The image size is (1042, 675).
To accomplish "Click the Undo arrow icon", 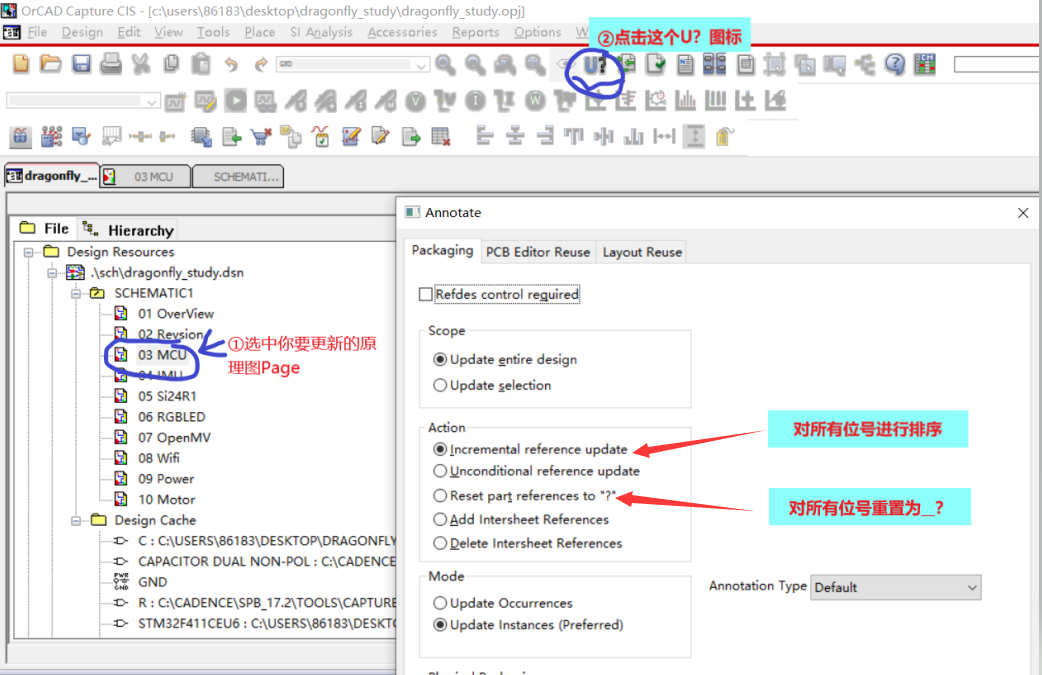I will tap(231, 65).
